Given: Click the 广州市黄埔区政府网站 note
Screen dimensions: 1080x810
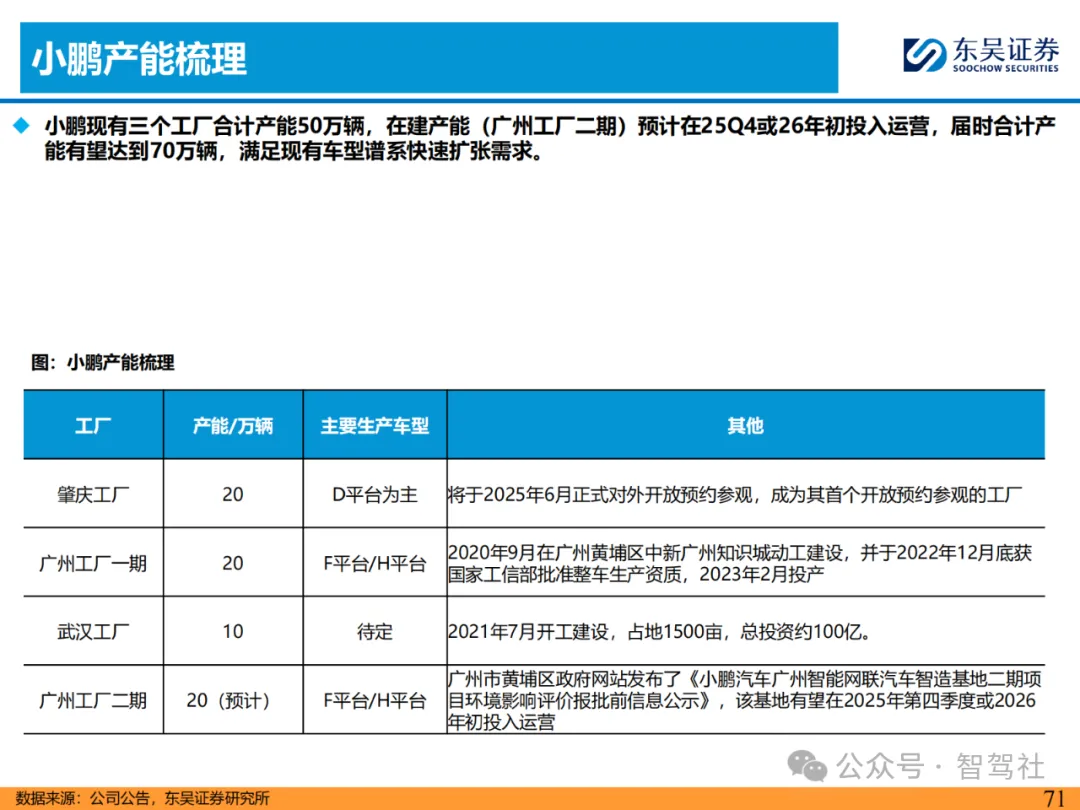Looking at the screenshot, I should coord(745,700).
